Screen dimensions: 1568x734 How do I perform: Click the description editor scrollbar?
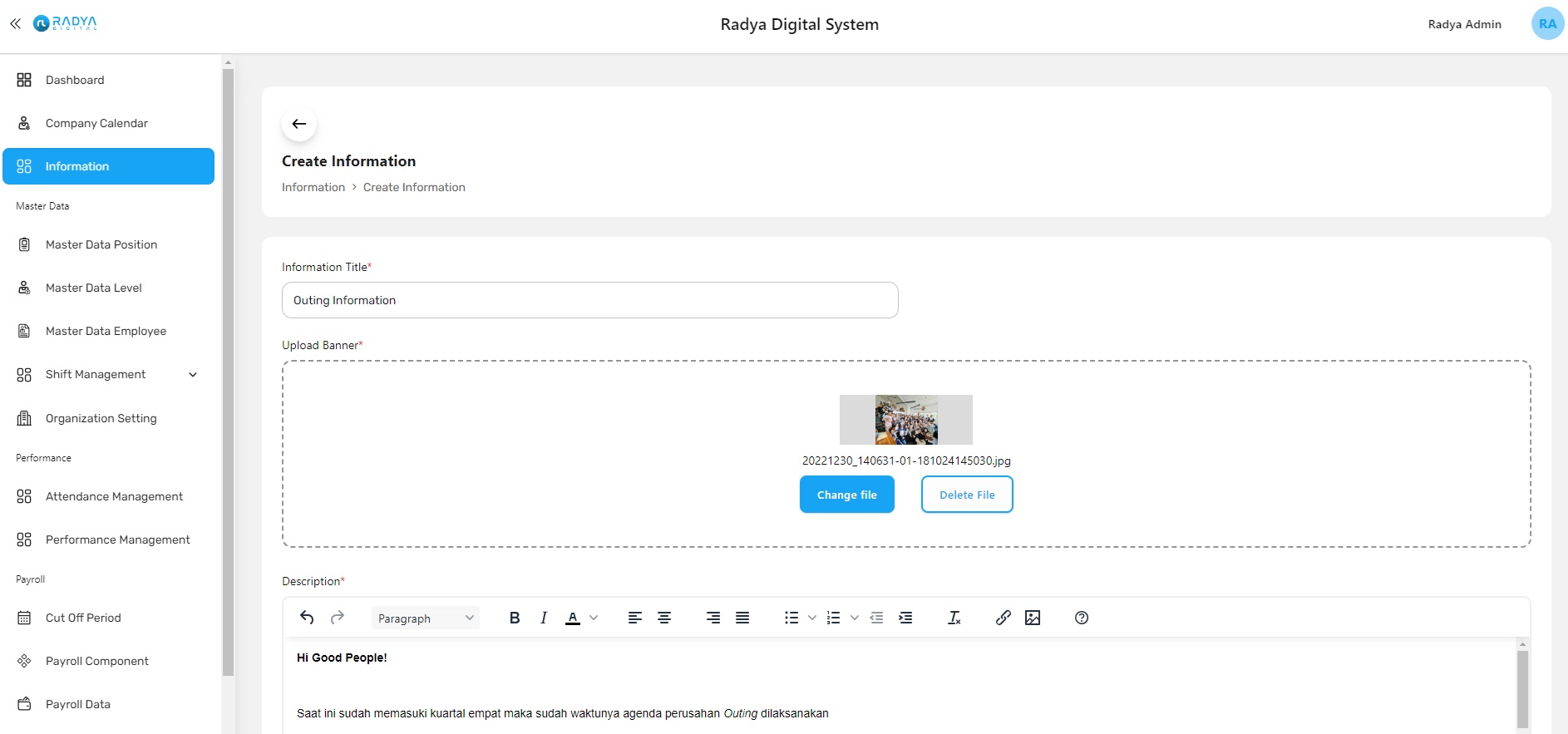[x=1522, y=689]
